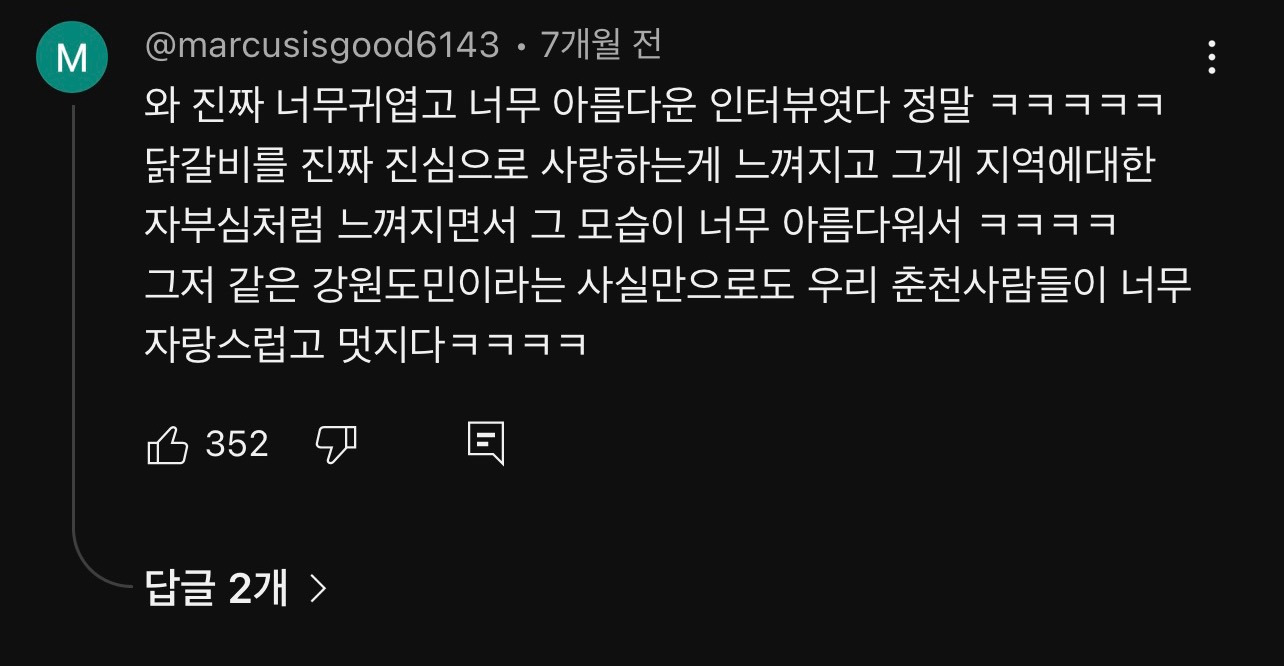Like the comment with the thumbs-up icon
1284x666 pixels.
coord(167,444)
